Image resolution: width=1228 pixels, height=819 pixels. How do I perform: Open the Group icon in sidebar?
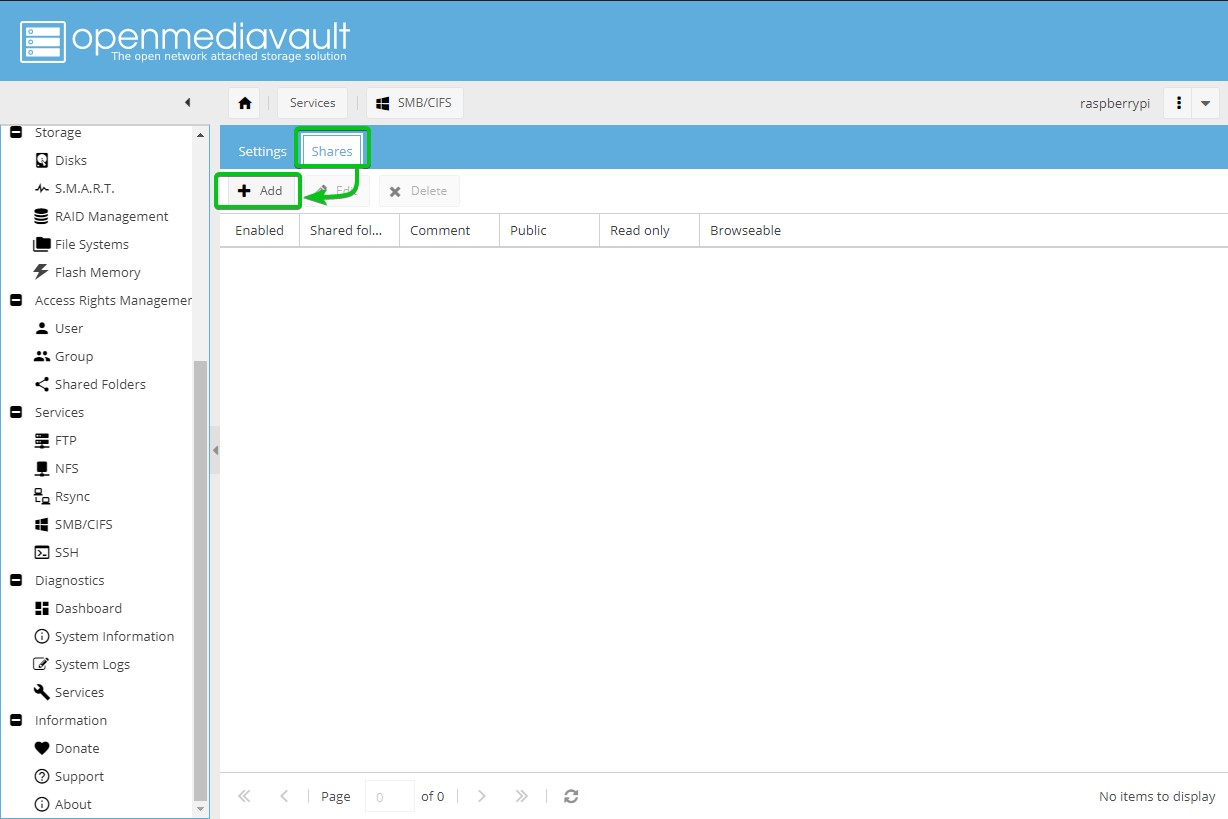tap(42, 356)
